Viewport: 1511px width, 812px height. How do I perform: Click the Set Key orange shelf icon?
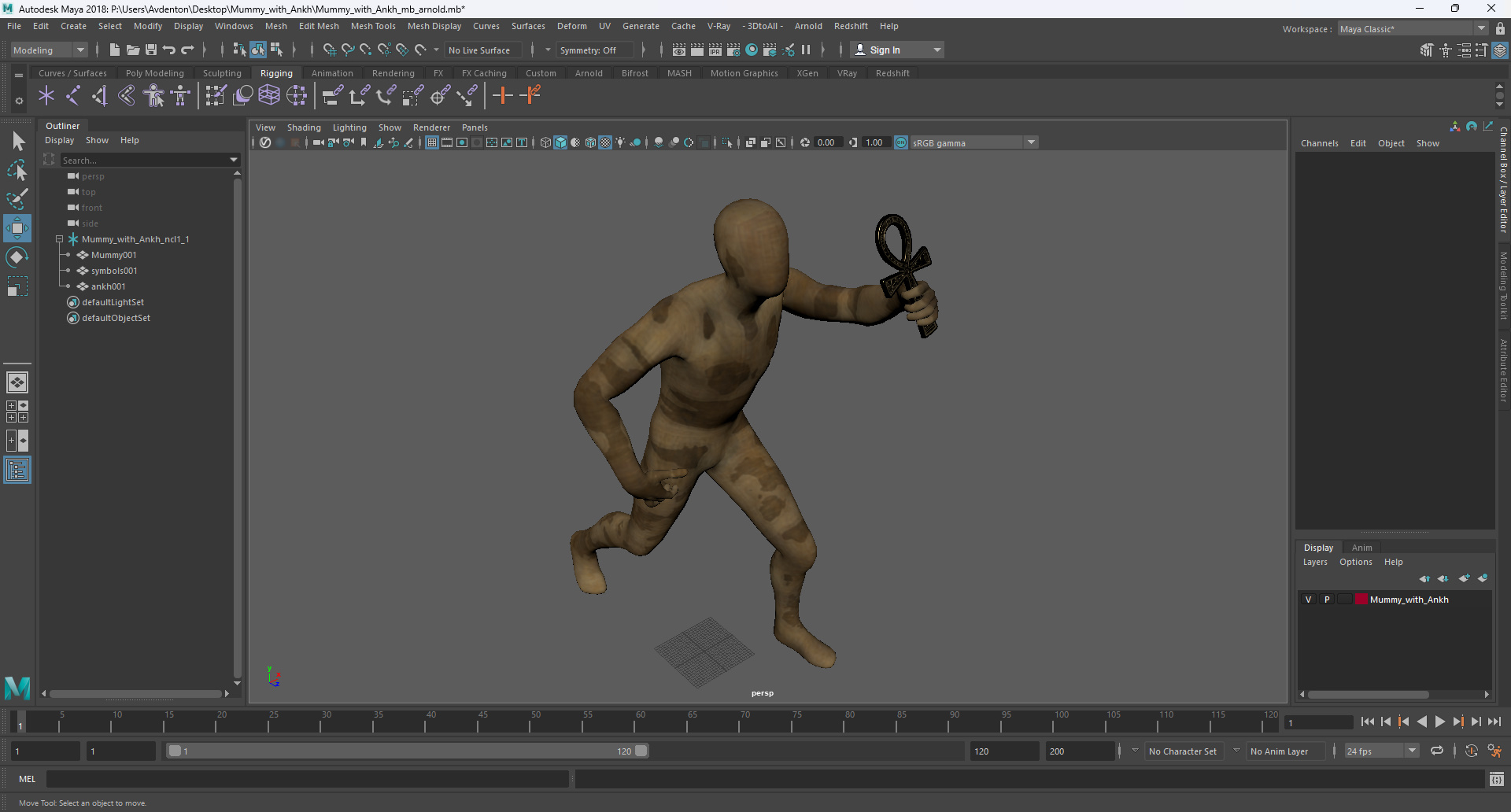(502, 96)
